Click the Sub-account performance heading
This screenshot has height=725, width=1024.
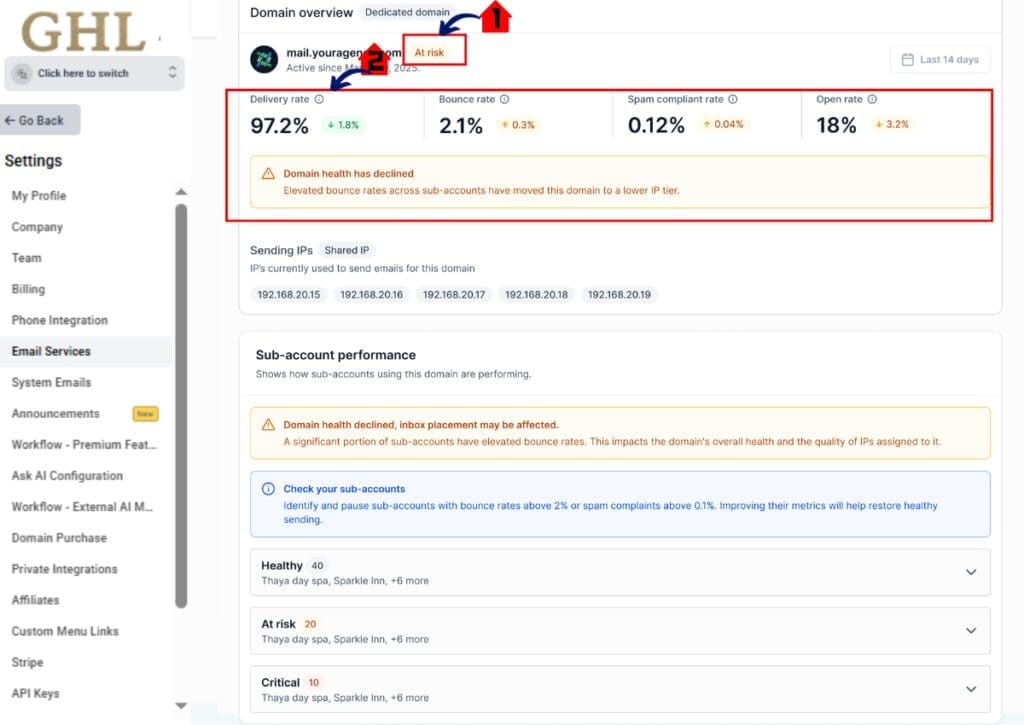(x=336, y=355)
